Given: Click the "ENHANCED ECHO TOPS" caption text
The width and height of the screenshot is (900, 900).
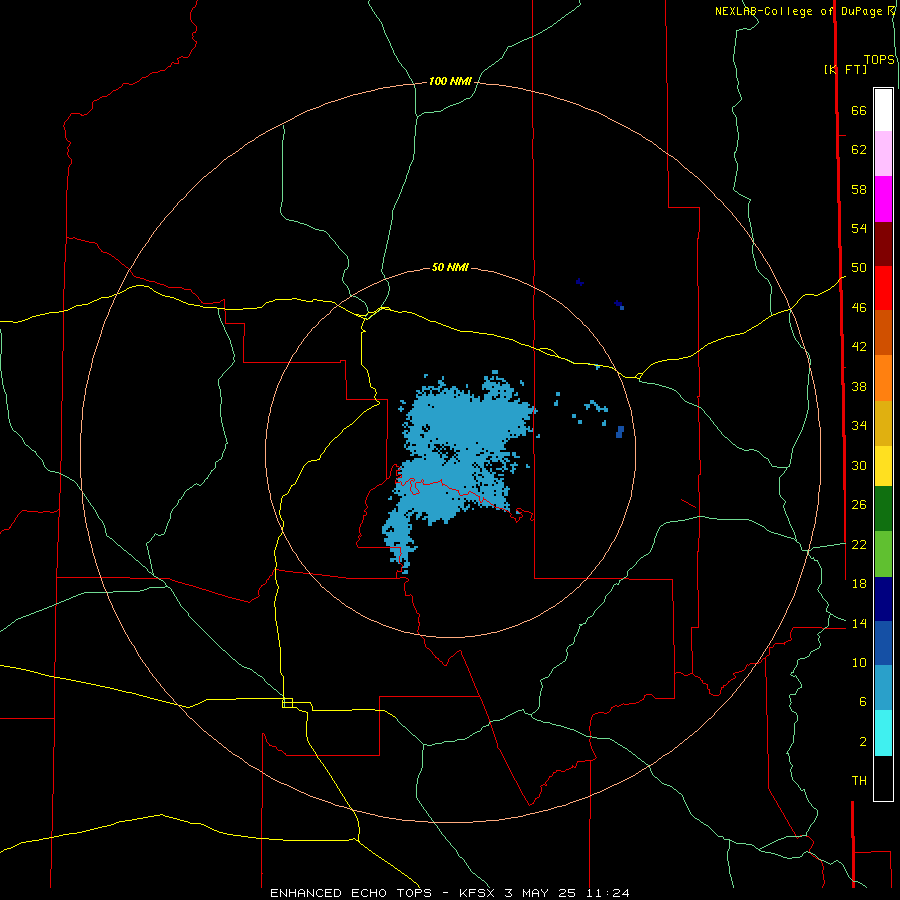Looking at the screenshot, I should click(x=351, y=893).
